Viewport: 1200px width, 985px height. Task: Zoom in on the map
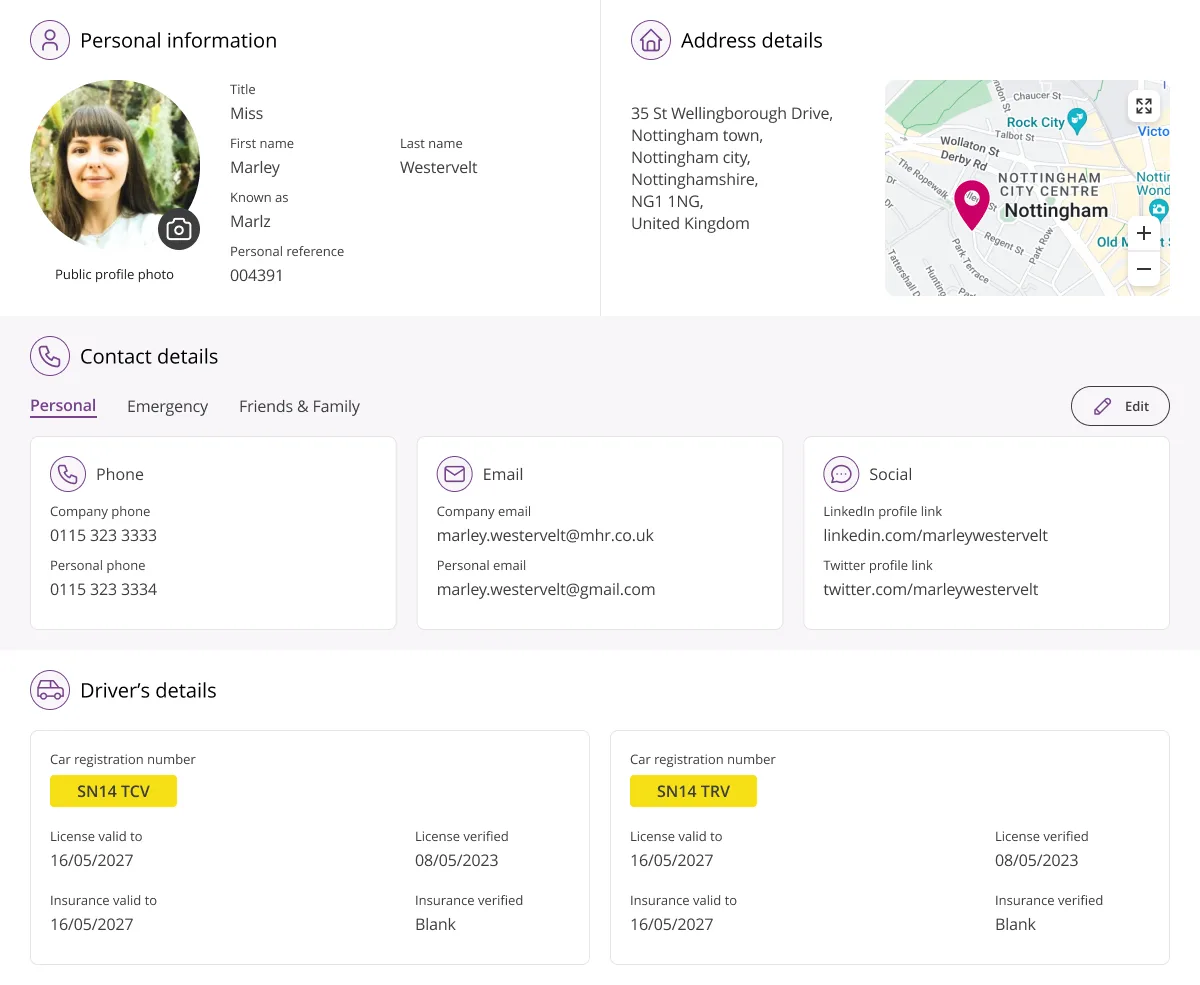click(1144, 234)
